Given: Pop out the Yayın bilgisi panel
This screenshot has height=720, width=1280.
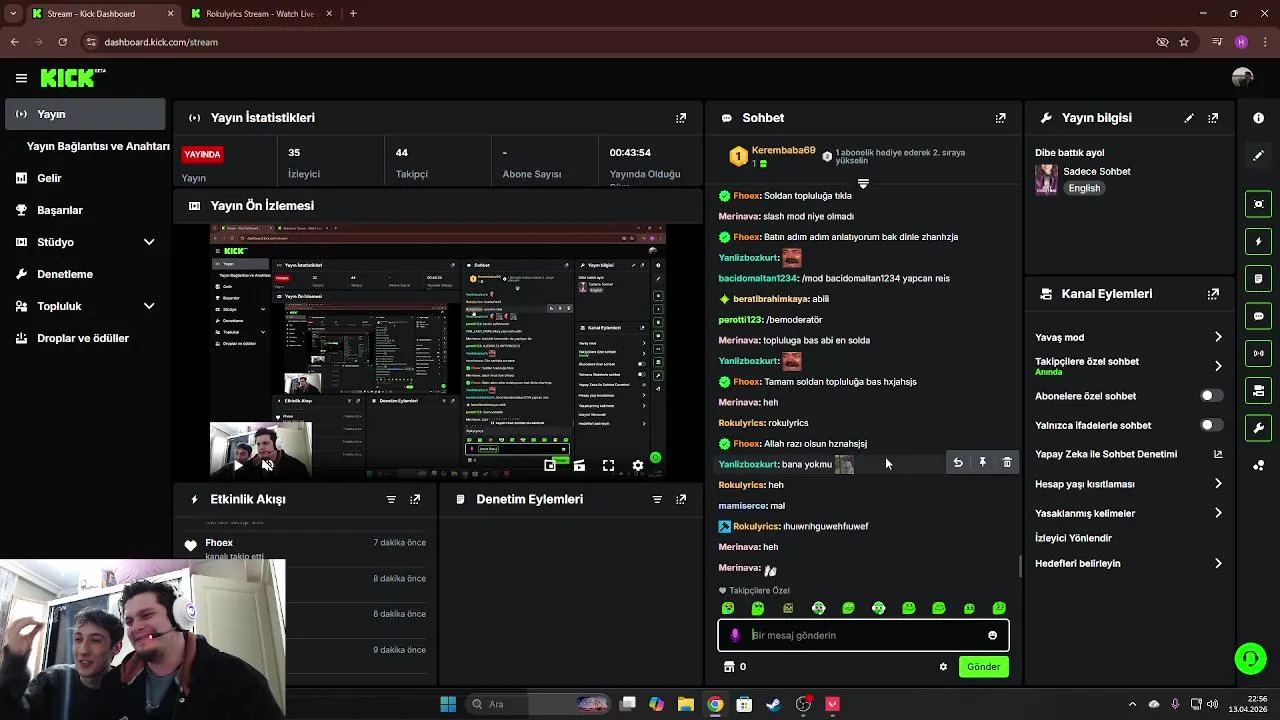Looking at the screenshot, I should [x=1213, y=118].
